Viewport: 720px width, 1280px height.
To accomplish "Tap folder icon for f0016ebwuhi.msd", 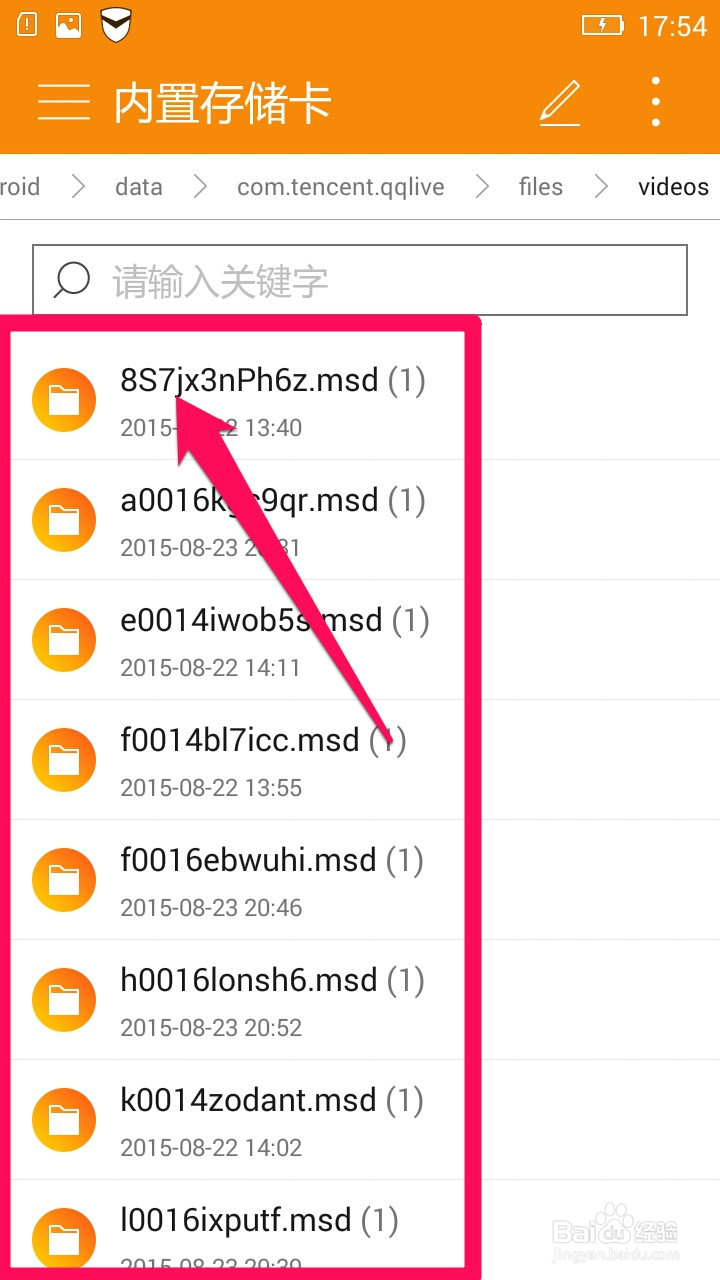I will [64, 880].
